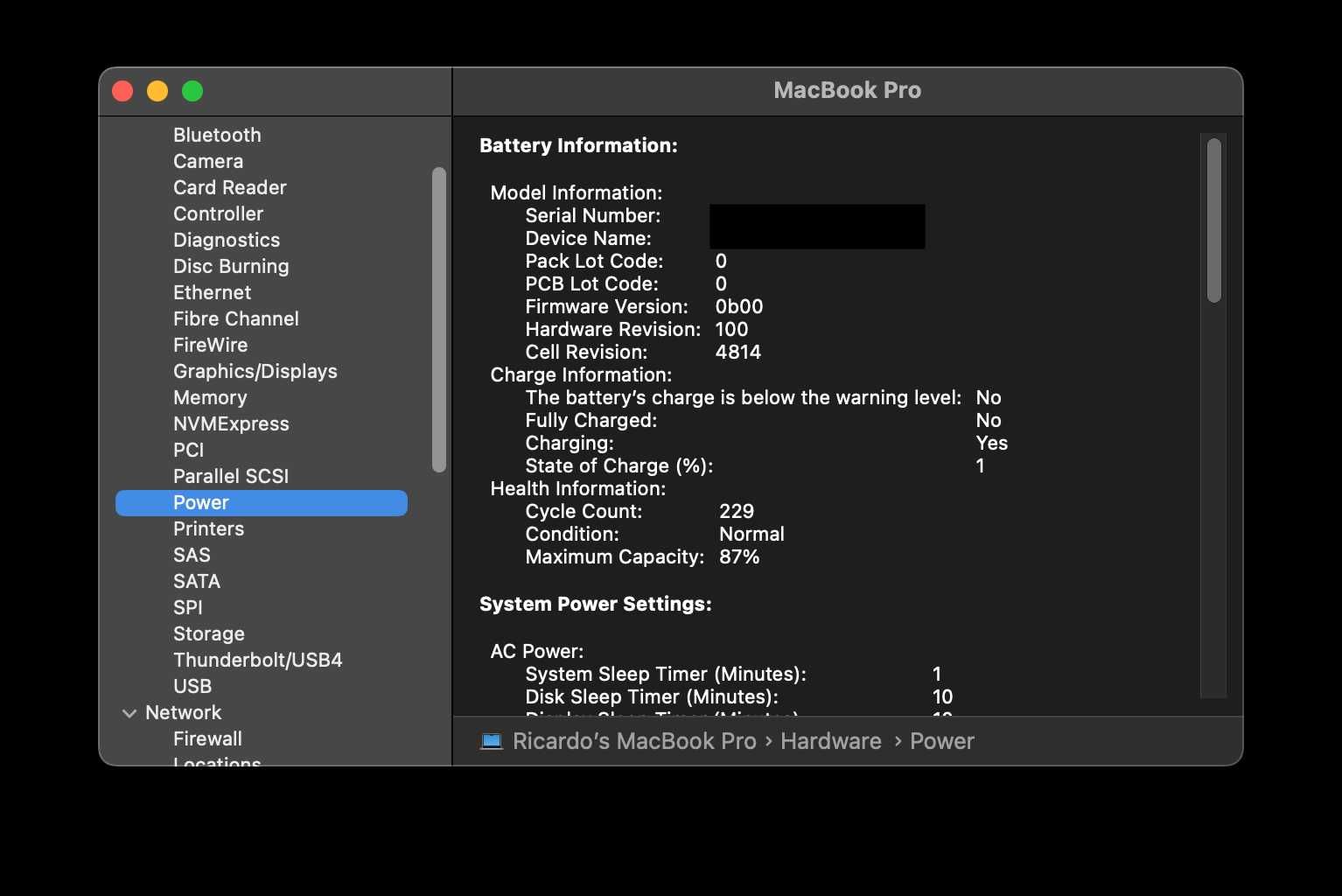
Task: Select the highlighted Power item
Action: (262, 502)
